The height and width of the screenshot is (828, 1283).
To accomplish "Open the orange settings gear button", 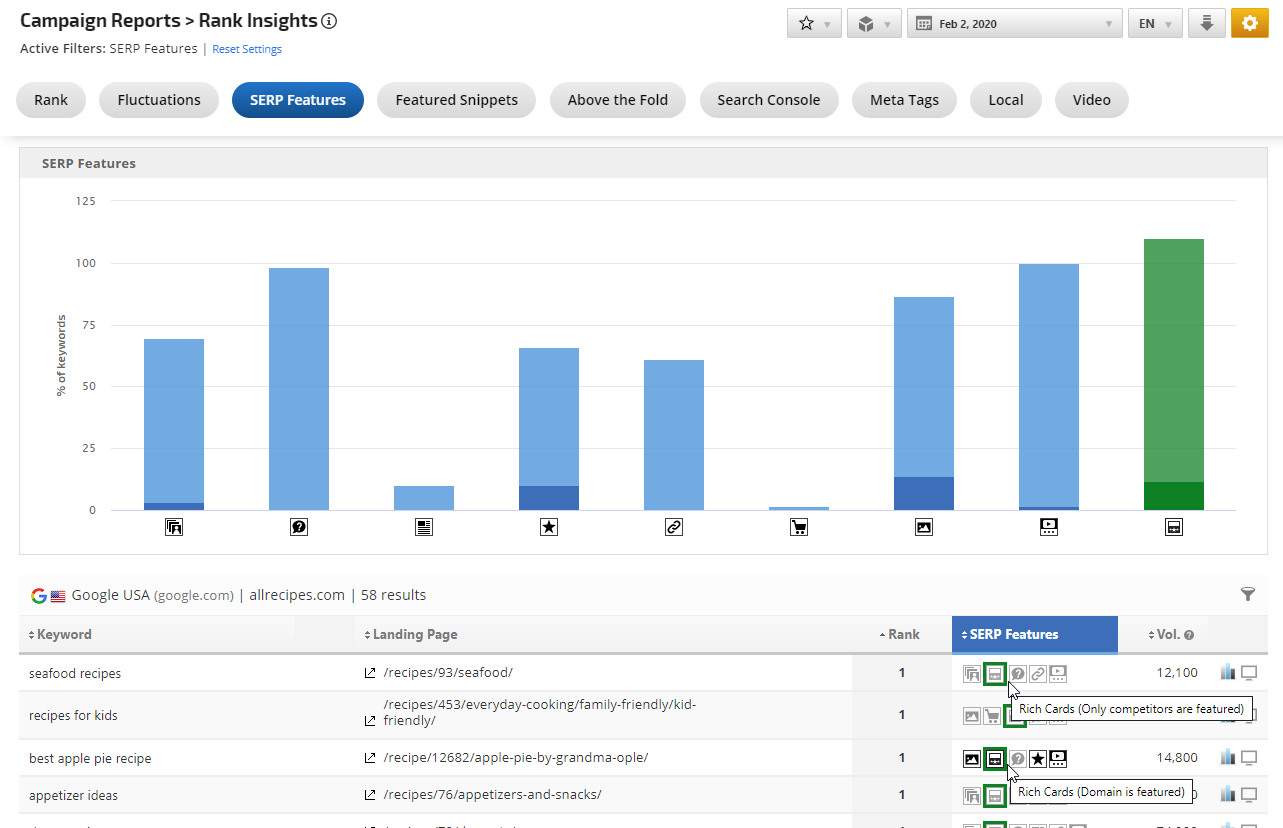I will [1249, 24].
